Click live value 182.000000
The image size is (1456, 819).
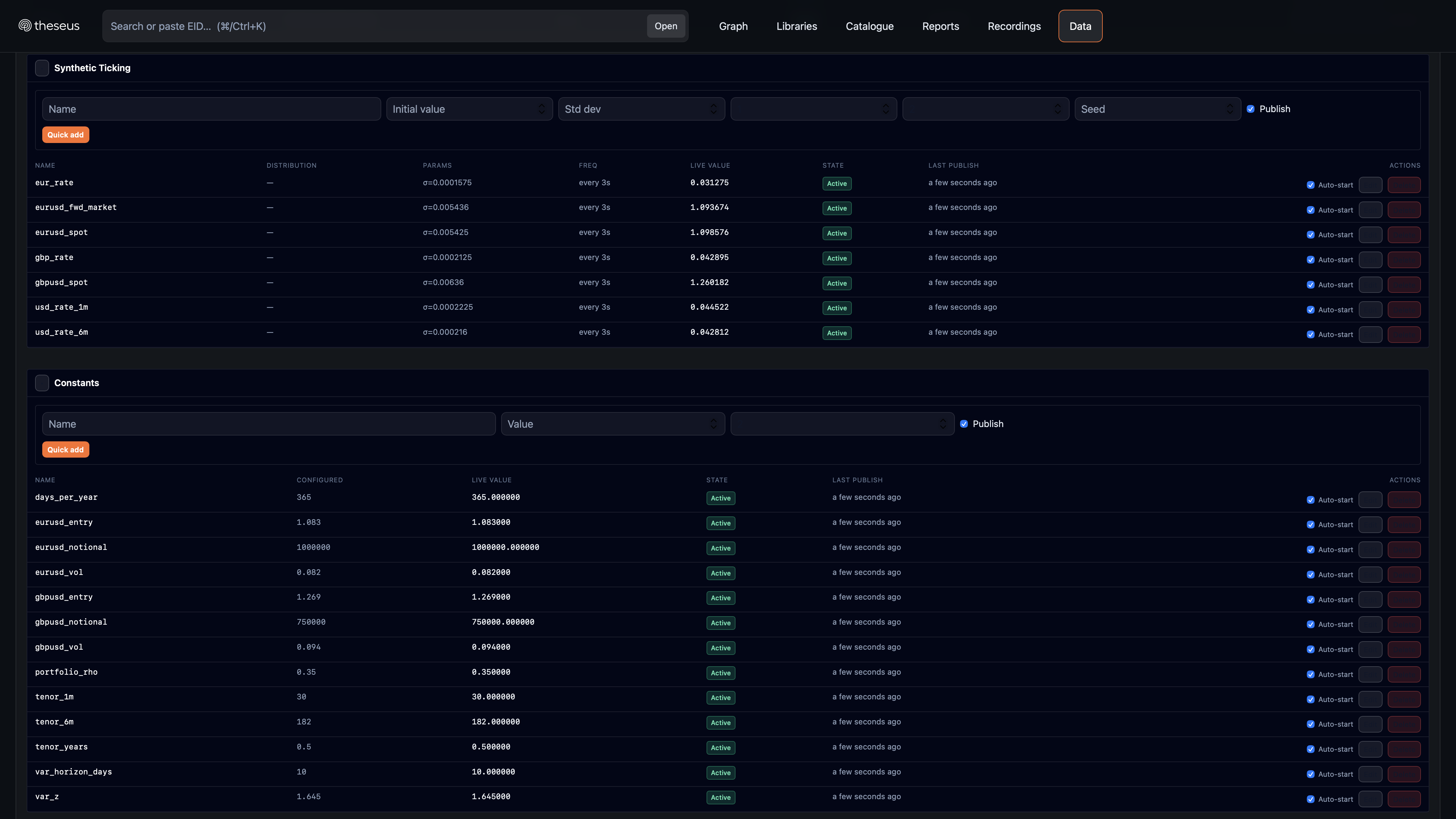(496, 722)
